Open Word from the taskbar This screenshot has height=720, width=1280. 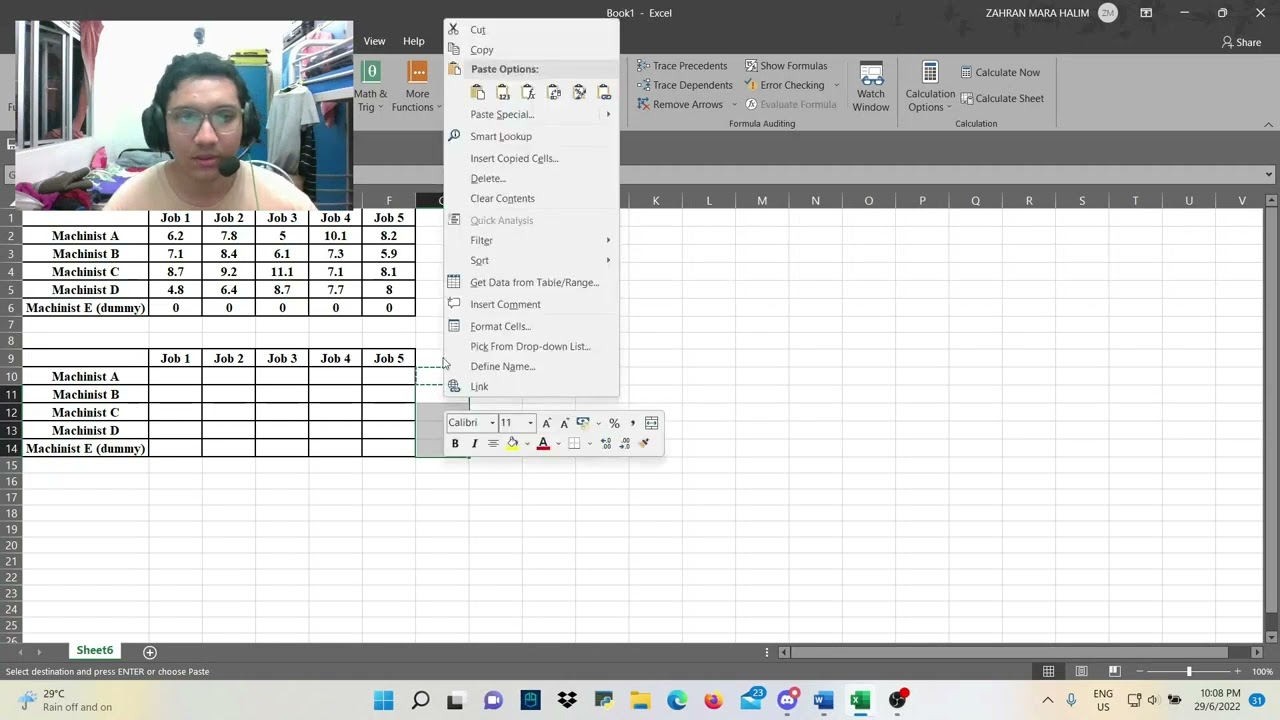tap(823, 700)
